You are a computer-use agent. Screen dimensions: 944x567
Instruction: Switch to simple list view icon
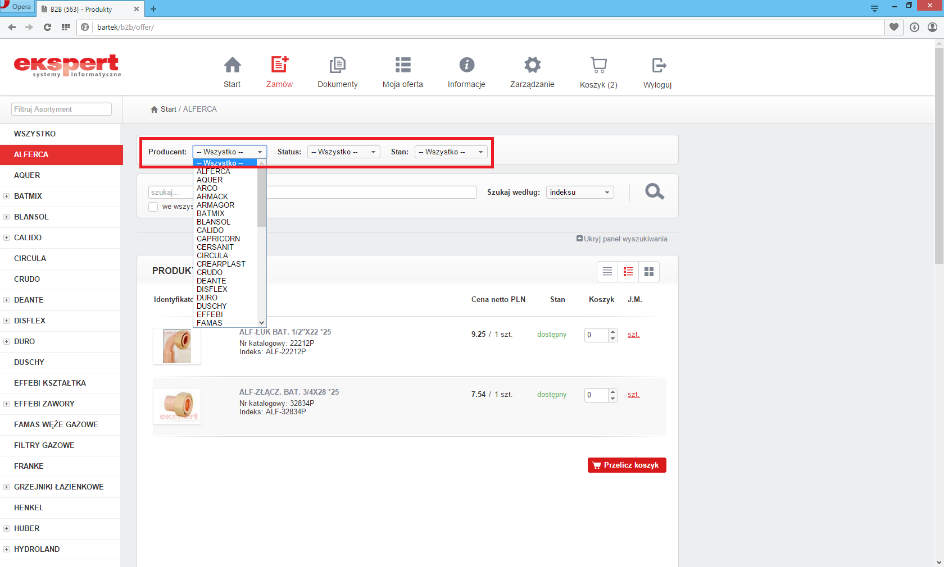(x=607, y=272)
